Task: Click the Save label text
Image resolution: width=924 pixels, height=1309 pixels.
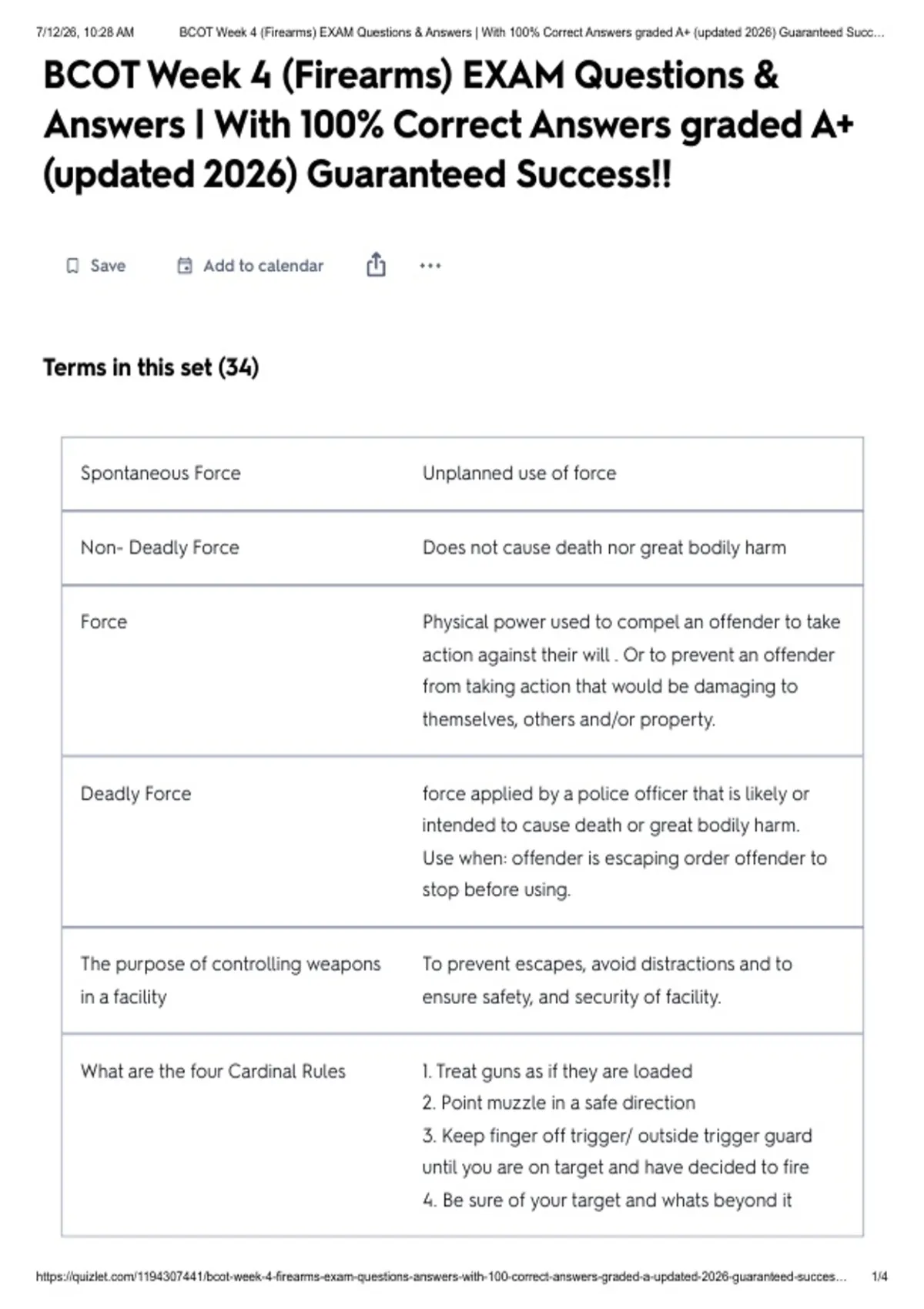Action: click(108, 266)
